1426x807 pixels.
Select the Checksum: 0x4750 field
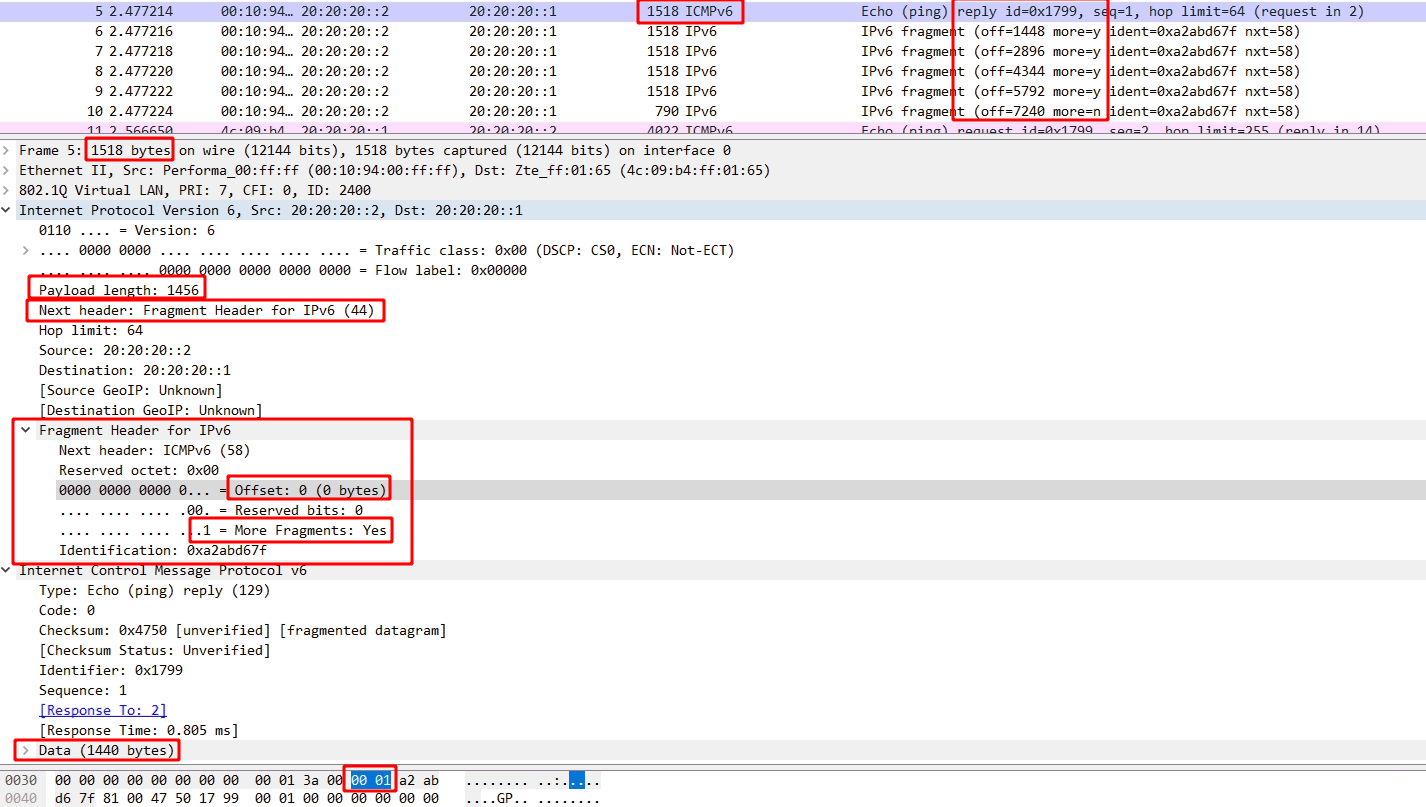click(243, 630)
